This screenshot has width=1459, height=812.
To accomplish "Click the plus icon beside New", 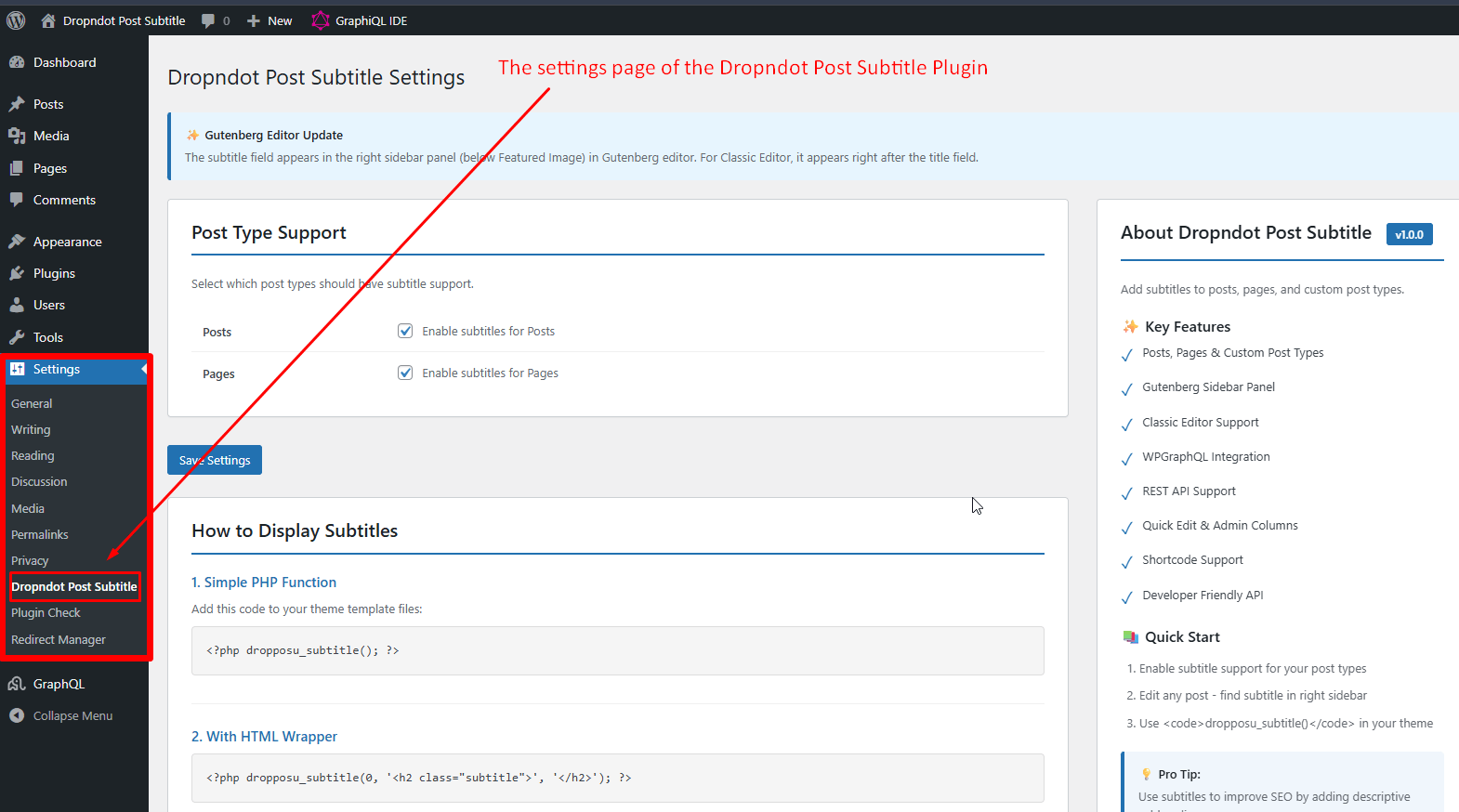I will (x=253, y=20).
